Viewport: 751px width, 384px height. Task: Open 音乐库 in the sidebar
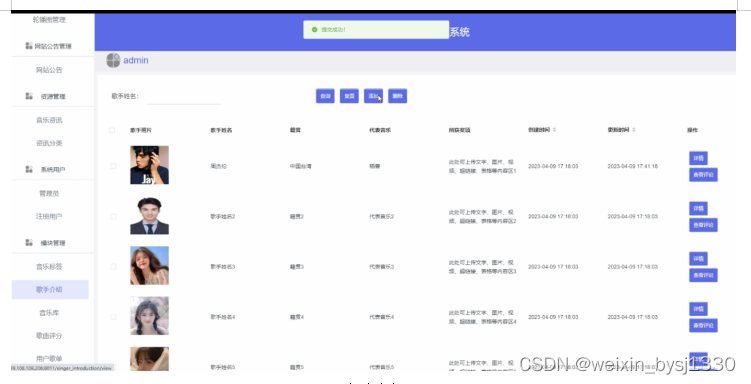tap(49, 313)
